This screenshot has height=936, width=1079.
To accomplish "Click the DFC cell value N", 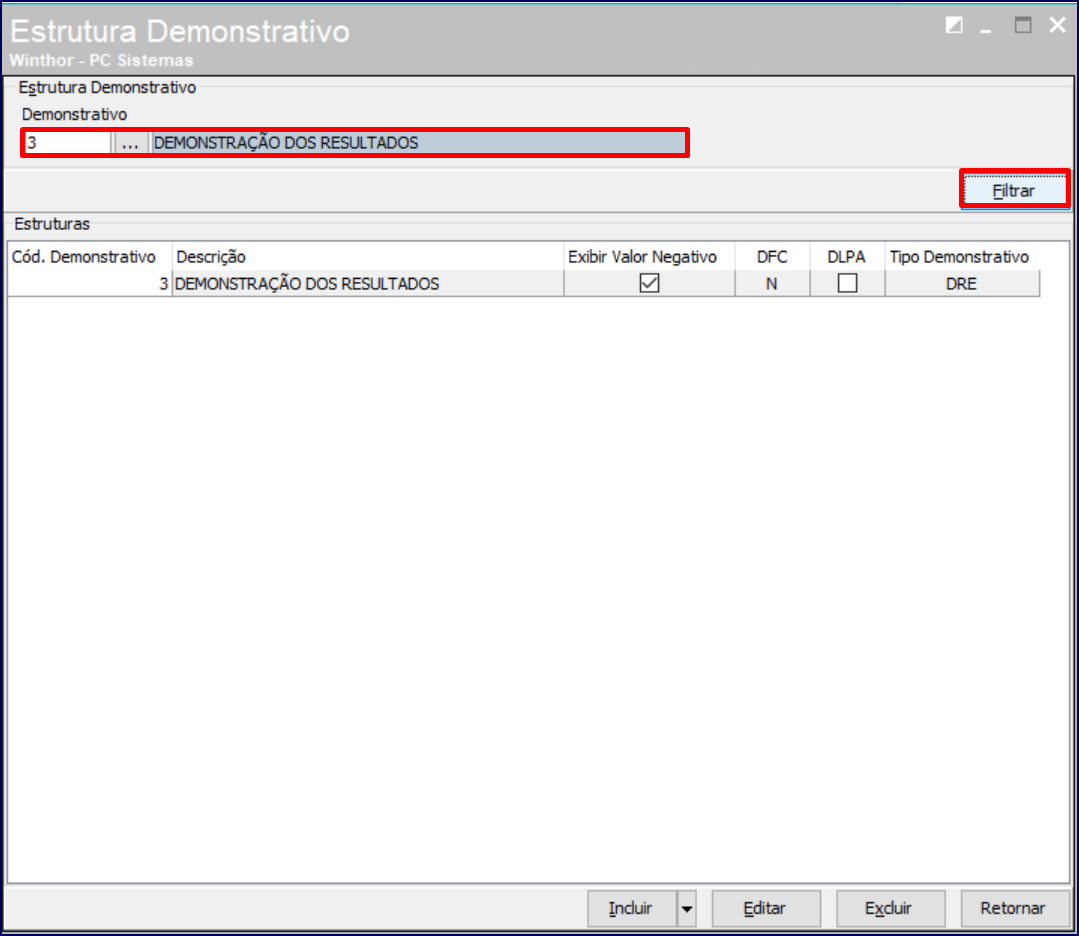I will pyautogui.click(x=772, y=284).
